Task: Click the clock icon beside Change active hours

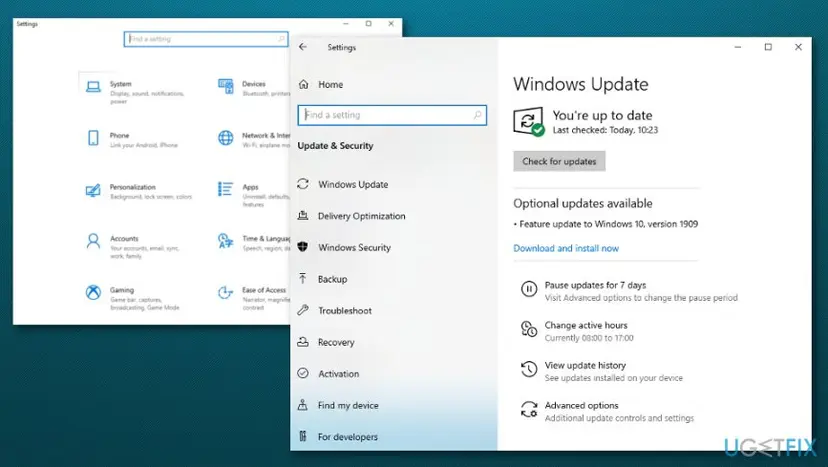Action: coord(529,329)
